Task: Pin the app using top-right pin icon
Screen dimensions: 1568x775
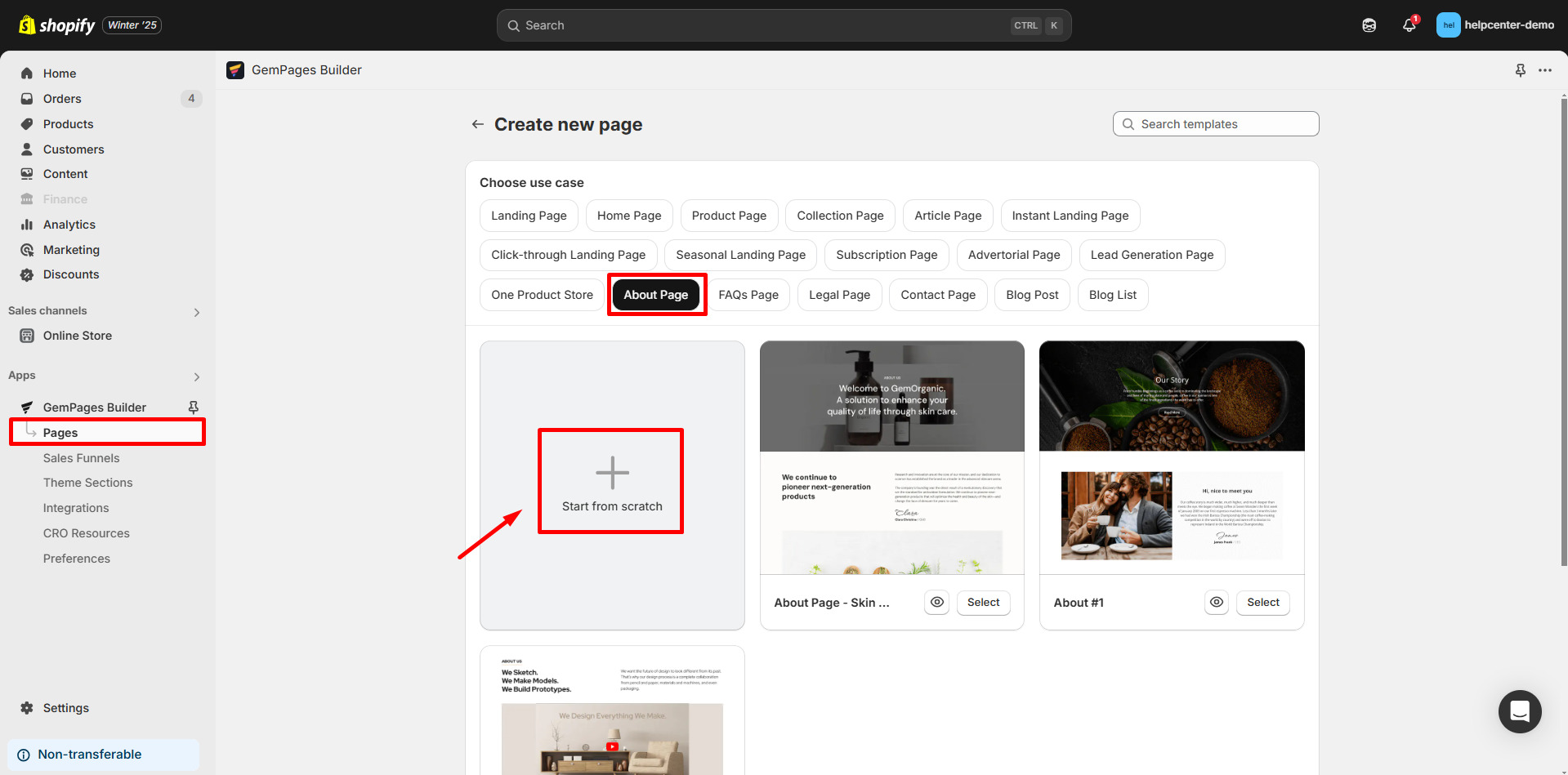Action: click(1520, 70)
